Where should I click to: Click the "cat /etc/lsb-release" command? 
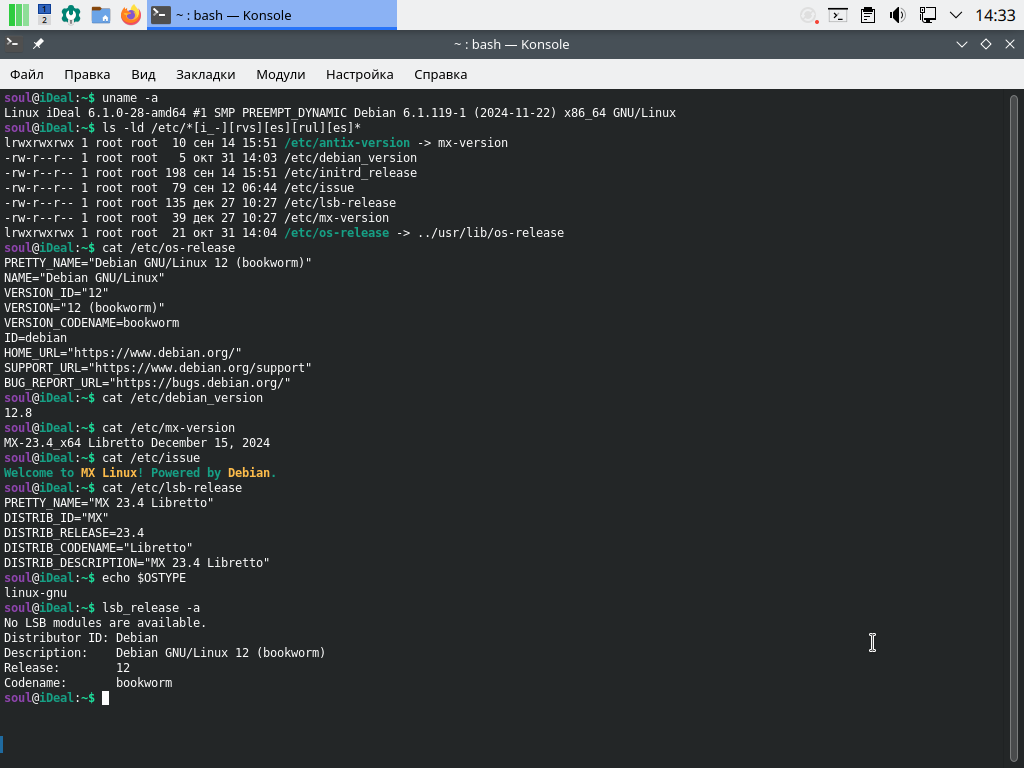point(172,488)
